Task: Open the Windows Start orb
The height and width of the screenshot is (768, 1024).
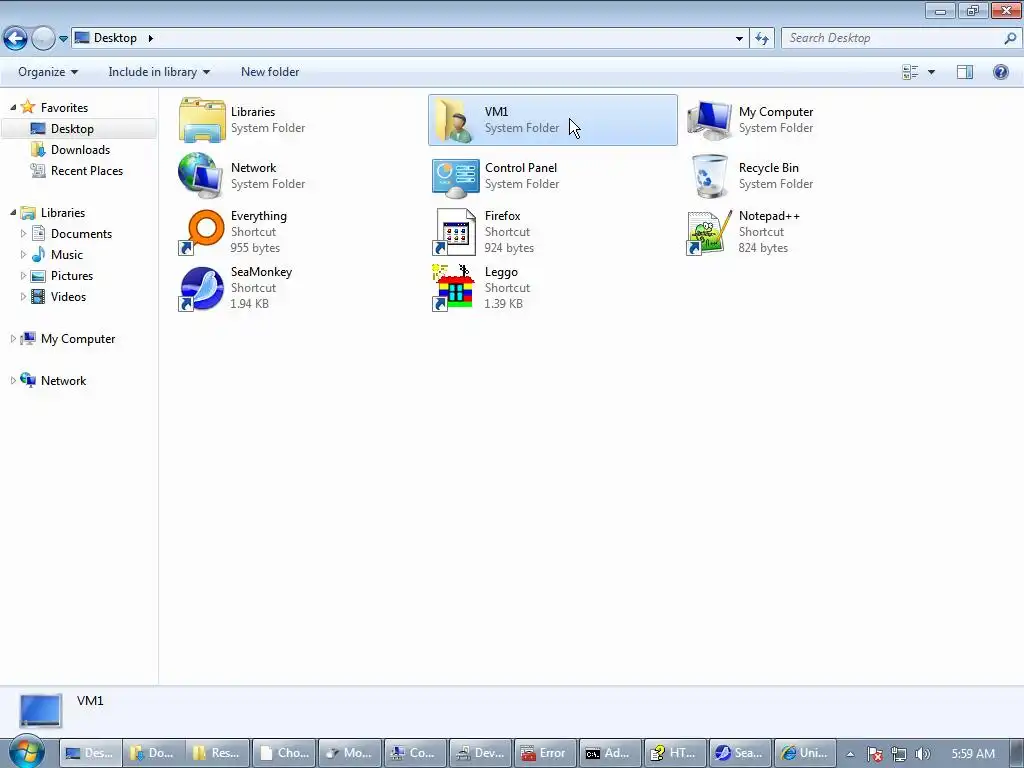Action: (26, 752)
